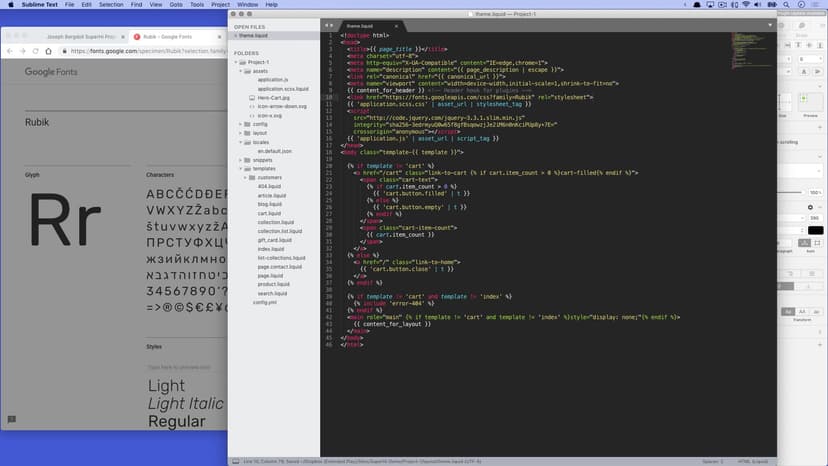Open the Goto menu

point(175,5)
